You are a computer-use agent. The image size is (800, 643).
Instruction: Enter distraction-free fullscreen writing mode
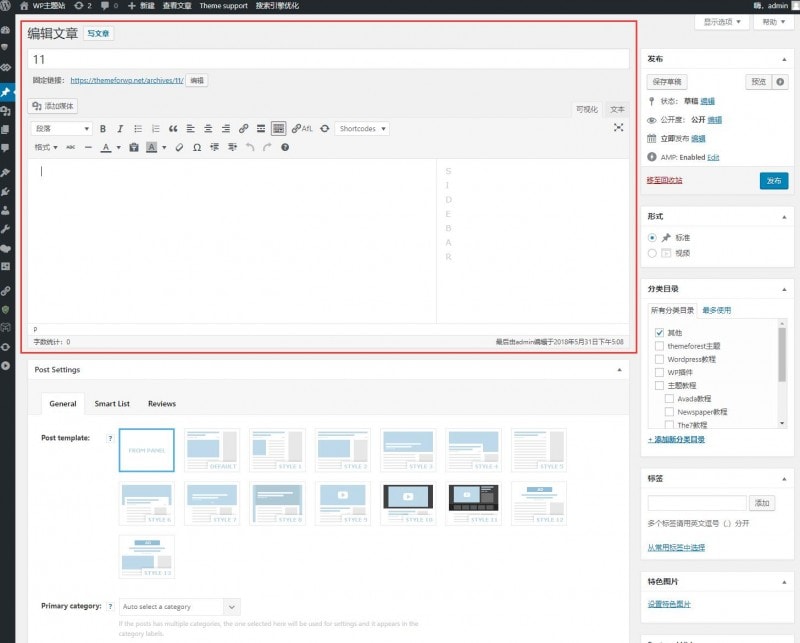click(619, 128)
